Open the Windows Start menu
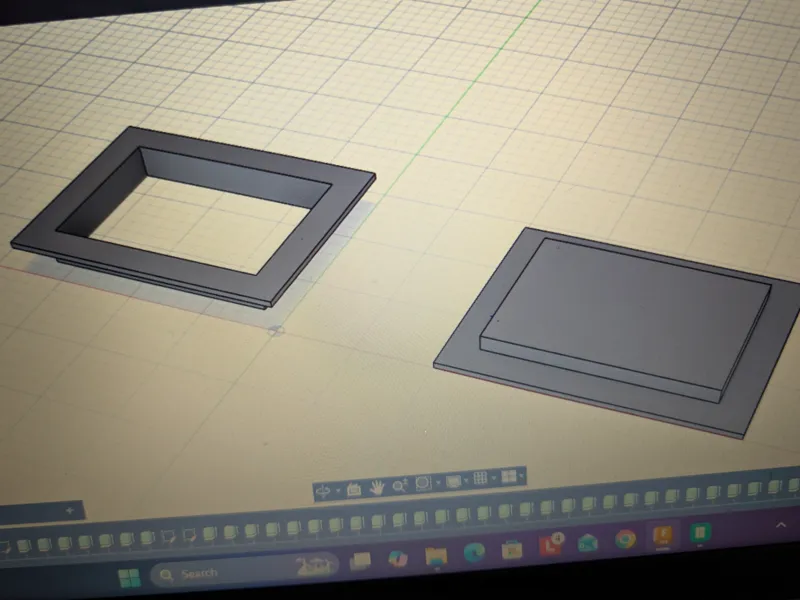The height and width of the screenshot is (600, 800). [x=129, y=577]
